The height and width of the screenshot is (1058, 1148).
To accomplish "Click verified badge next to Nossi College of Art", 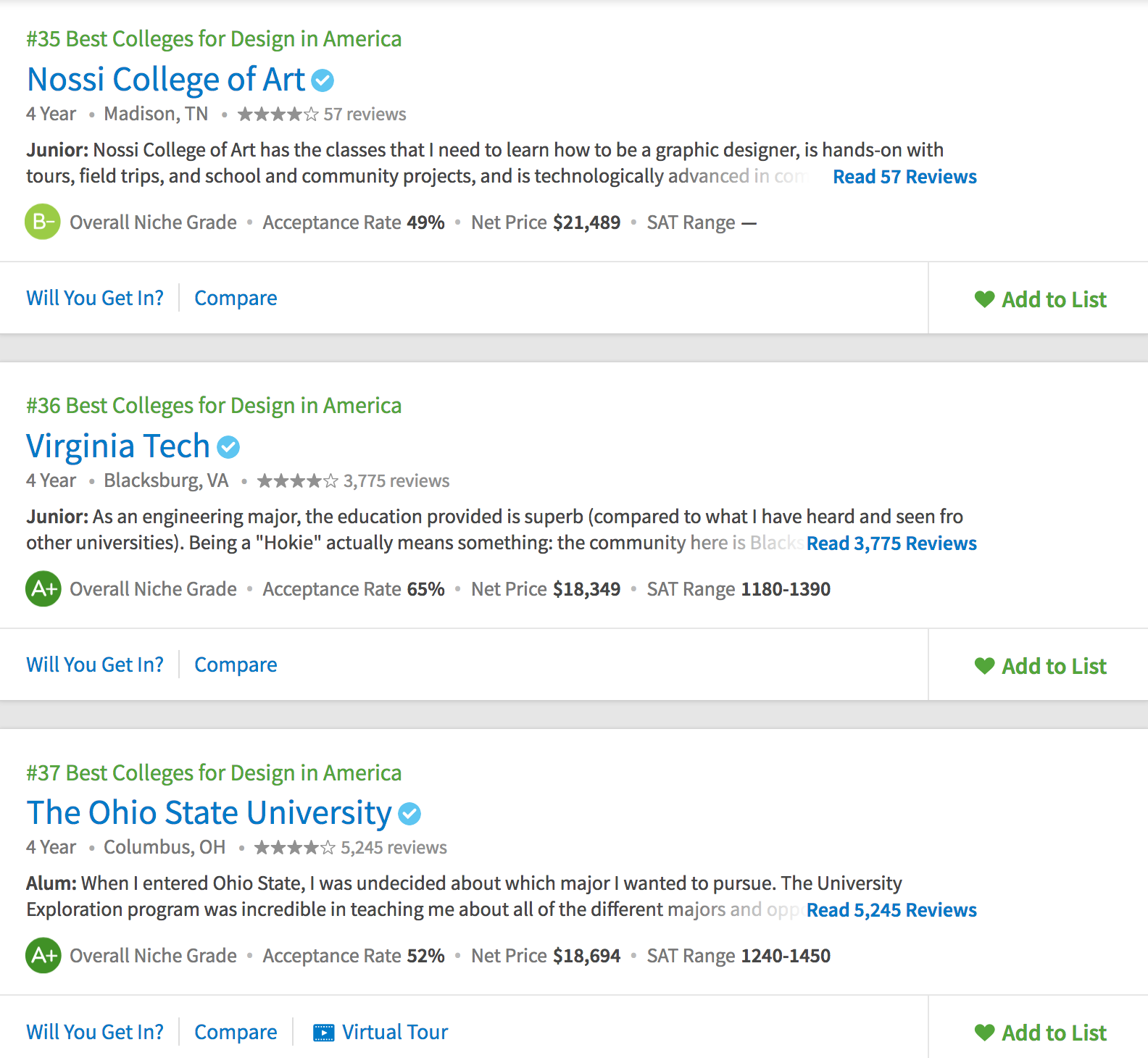I will 323,80.
